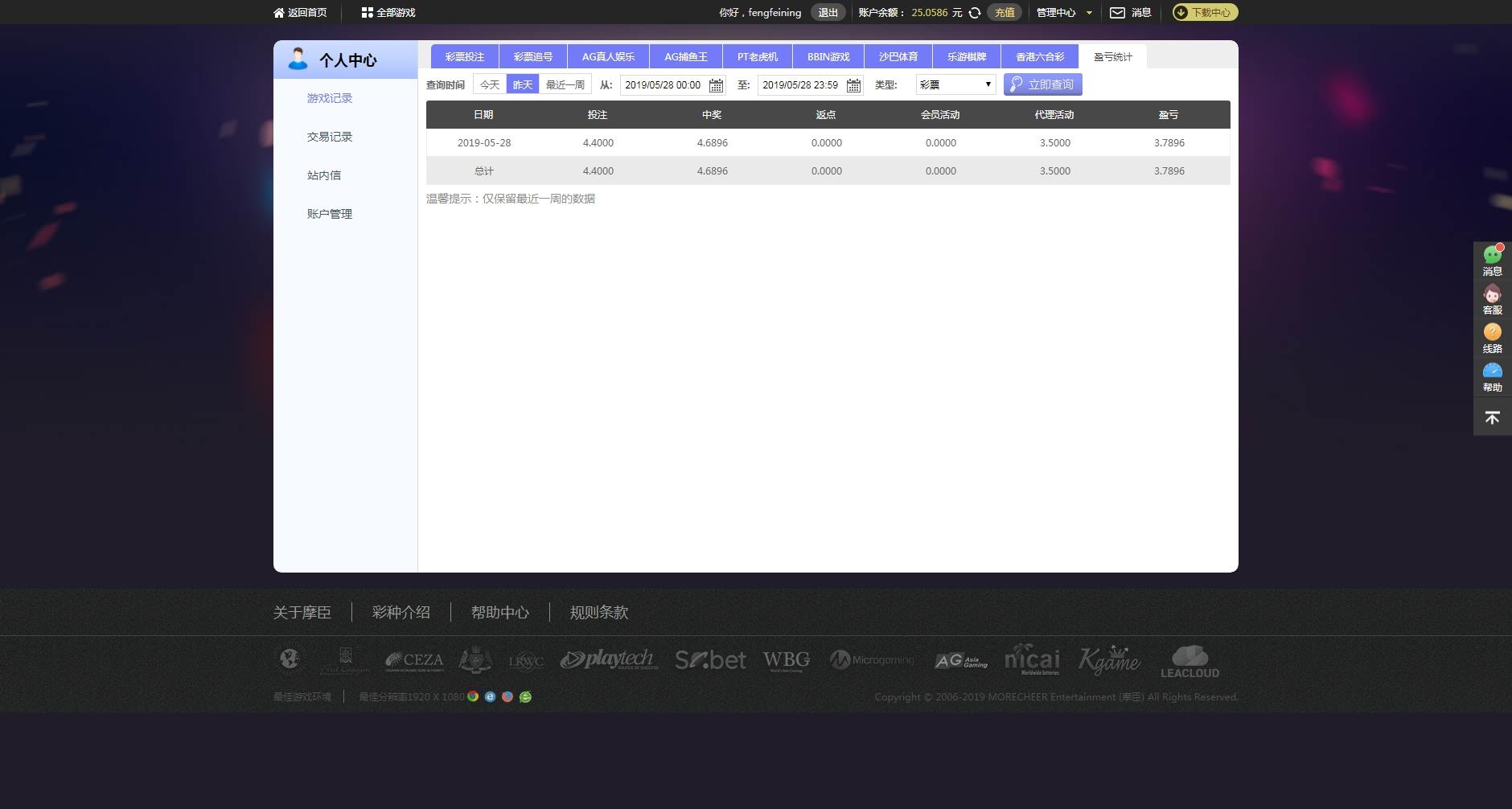Select the 最近一周 time range option
Screen dimensions: 1512x809
[x=565, y=84]
